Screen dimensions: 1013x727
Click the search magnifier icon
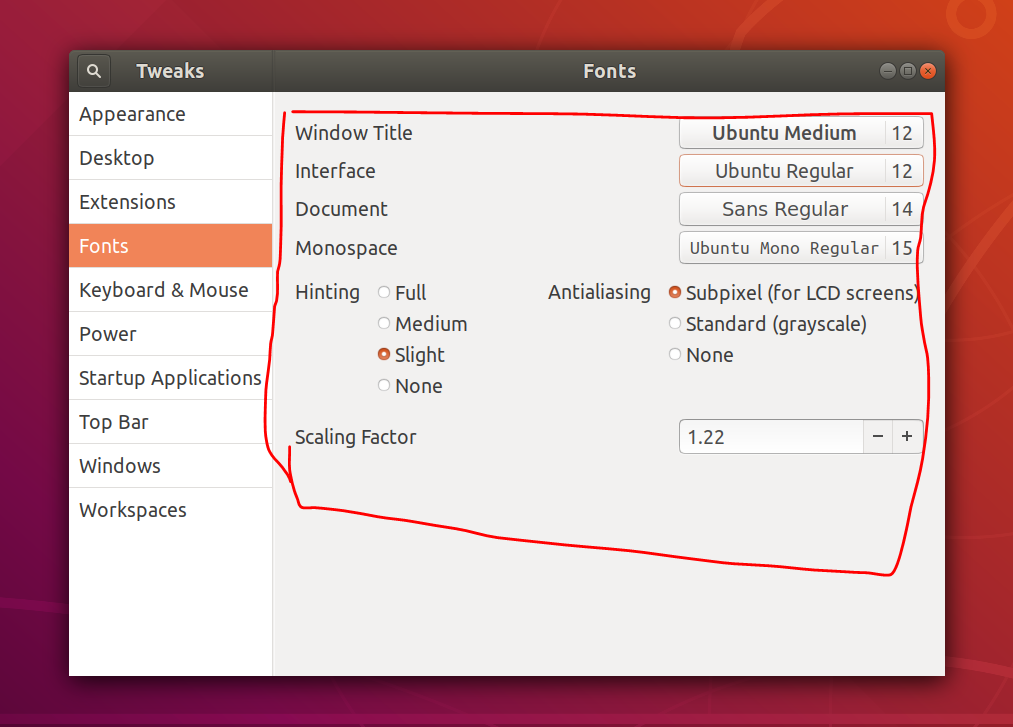tap(93, 70)
